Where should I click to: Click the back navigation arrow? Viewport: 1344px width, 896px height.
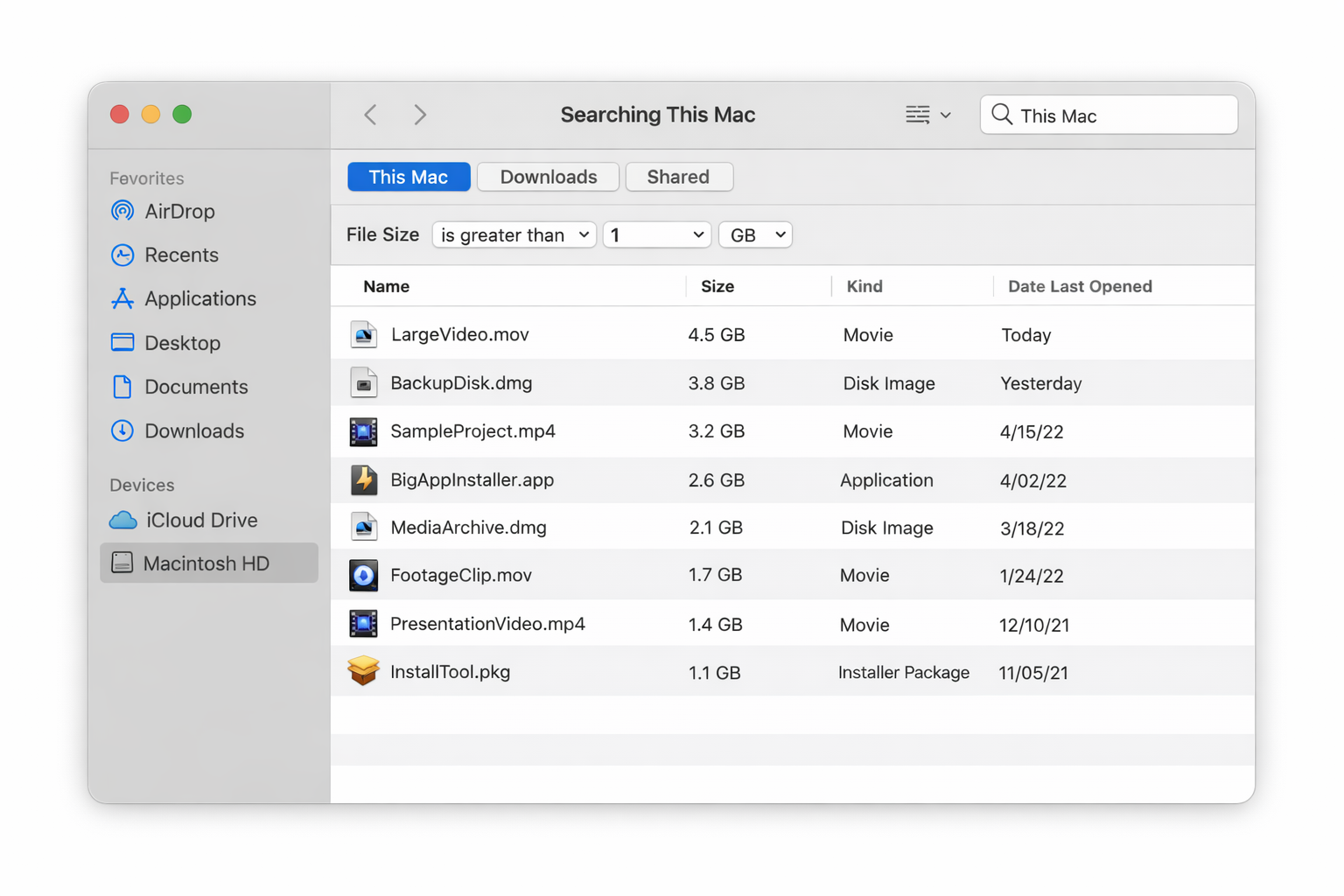371,115
